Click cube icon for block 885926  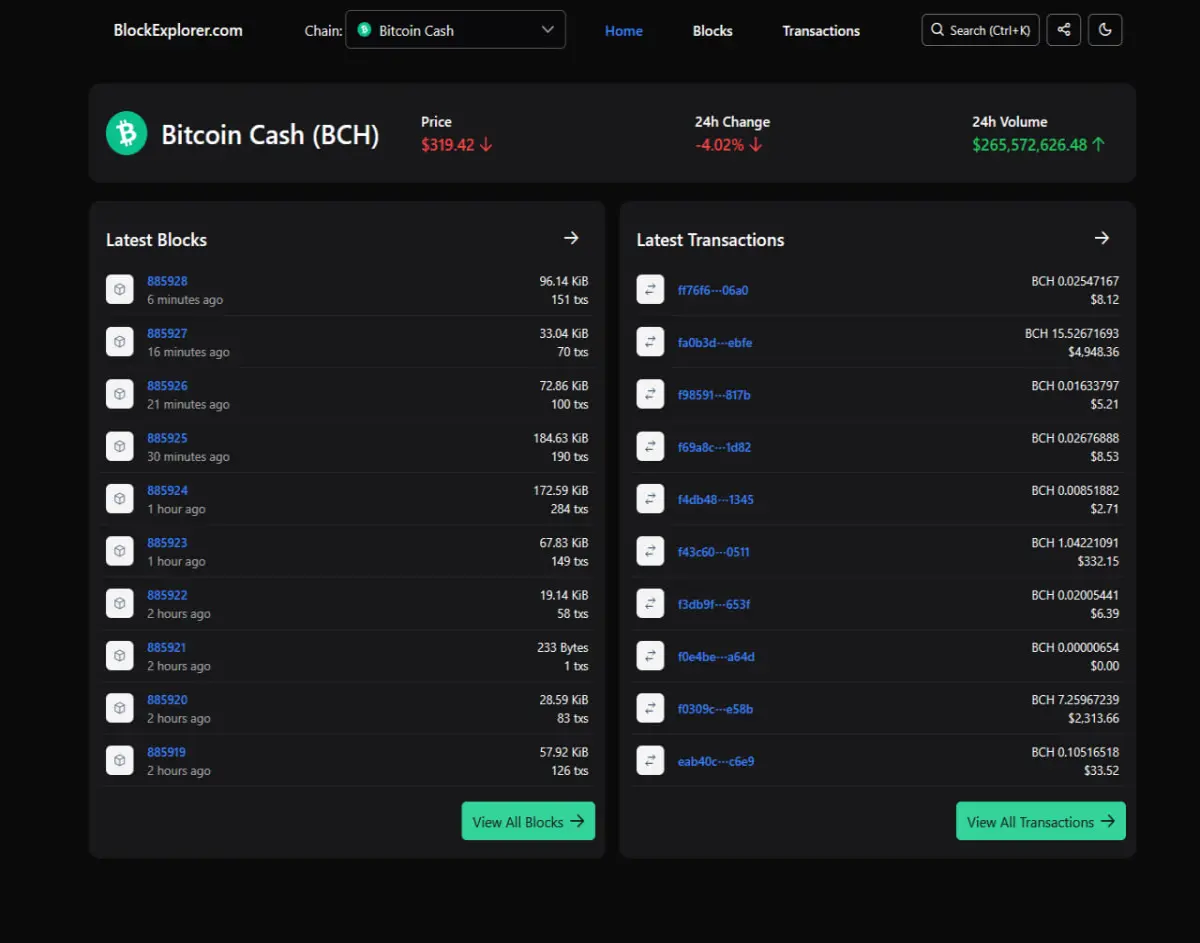point(120,394)
